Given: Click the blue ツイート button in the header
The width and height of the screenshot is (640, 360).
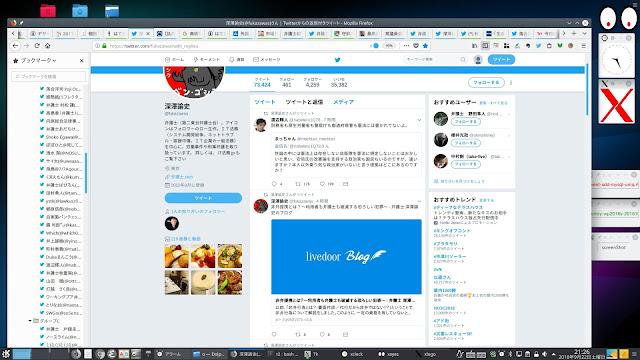Looking at the screenshot, I should click(501, 60).
